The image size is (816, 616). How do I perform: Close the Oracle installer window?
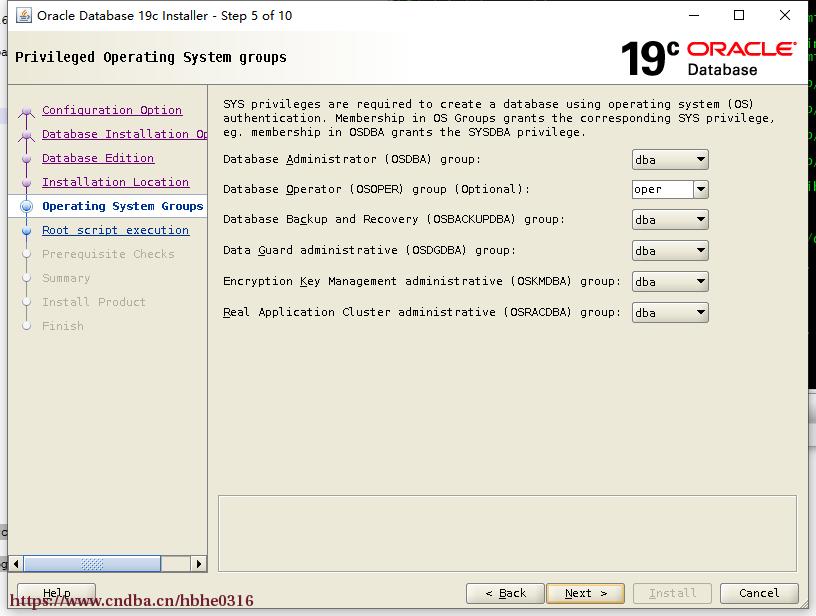(785, 15)
